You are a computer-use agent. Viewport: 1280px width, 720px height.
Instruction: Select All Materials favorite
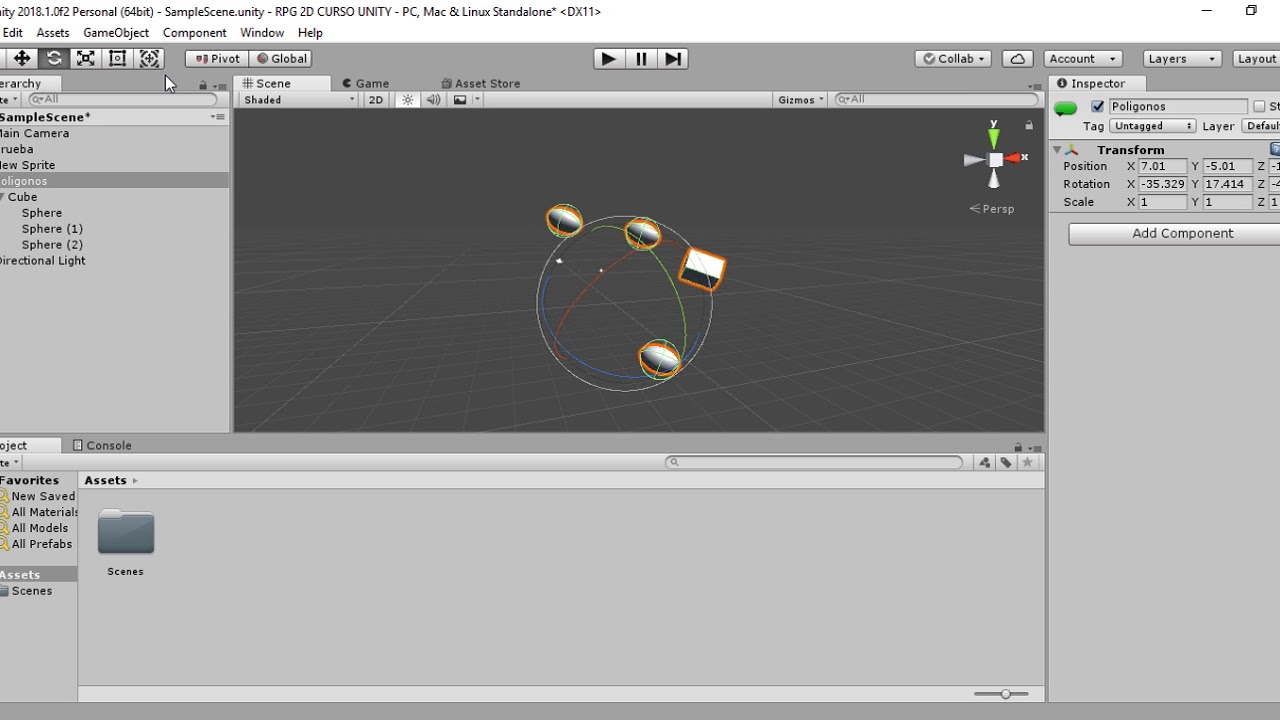click(x=39, y=512)
